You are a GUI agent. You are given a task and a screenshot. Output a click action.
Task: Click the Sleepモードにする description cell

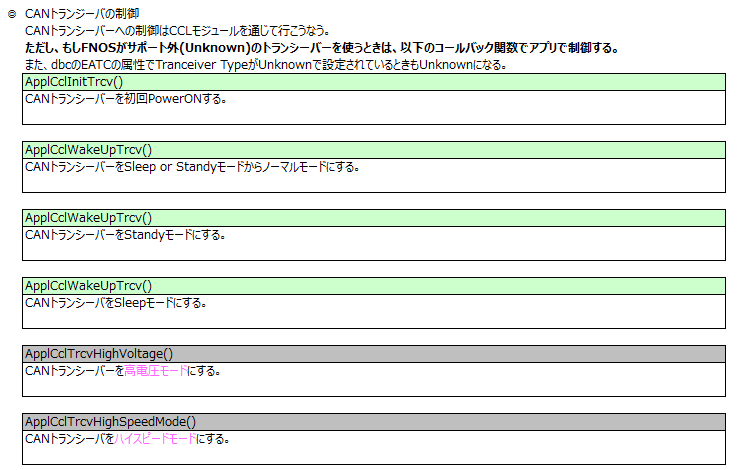[374, 311]
